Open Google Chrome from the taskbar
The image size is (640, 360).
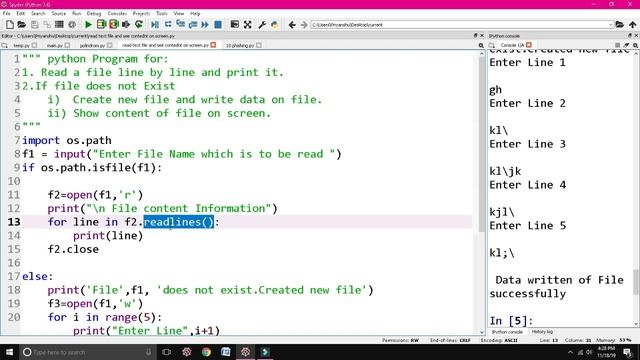pyautogui.click(x=206, y=352)
